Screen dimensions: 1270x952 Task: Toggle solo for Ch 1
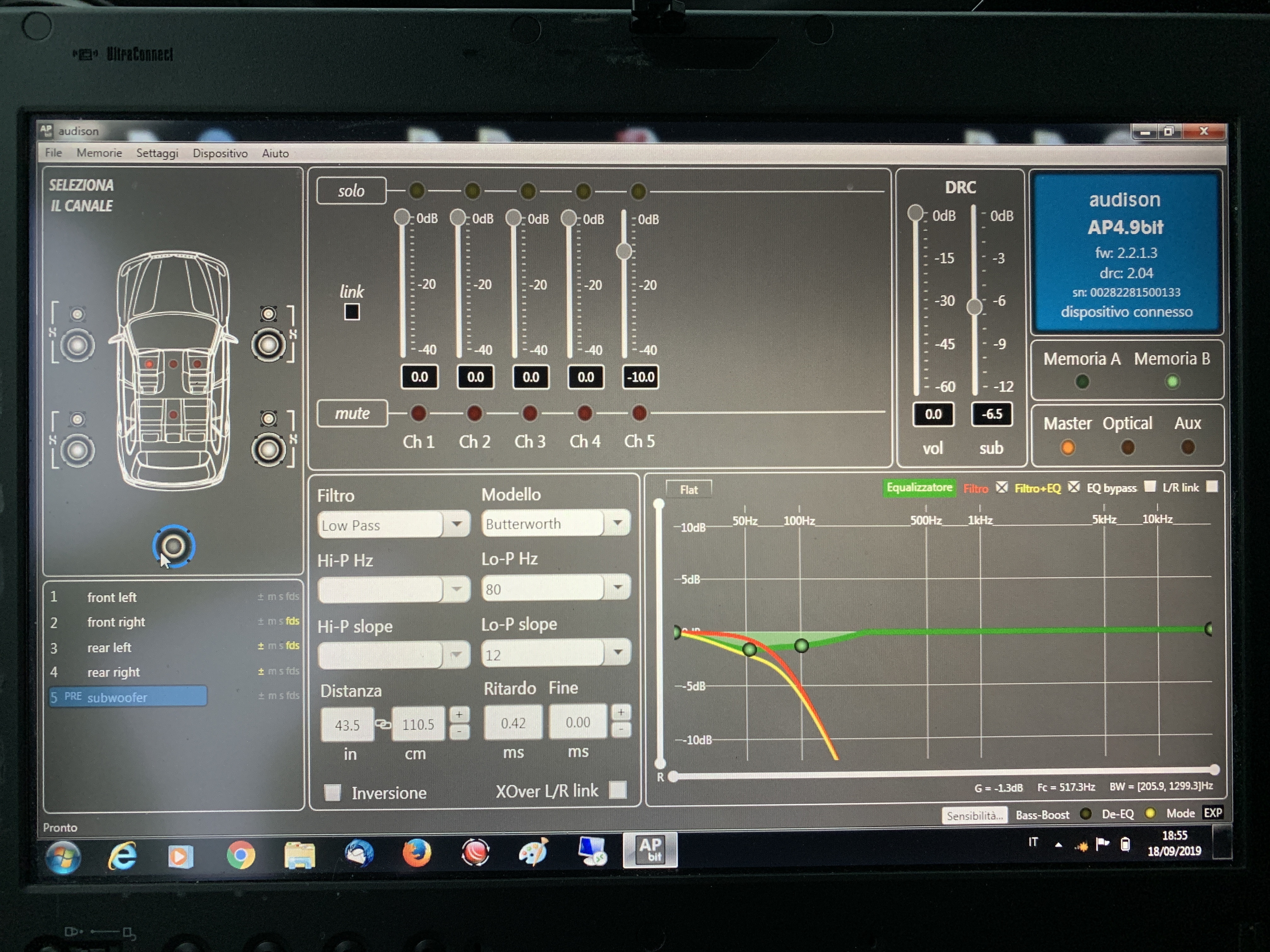[417, 190]
